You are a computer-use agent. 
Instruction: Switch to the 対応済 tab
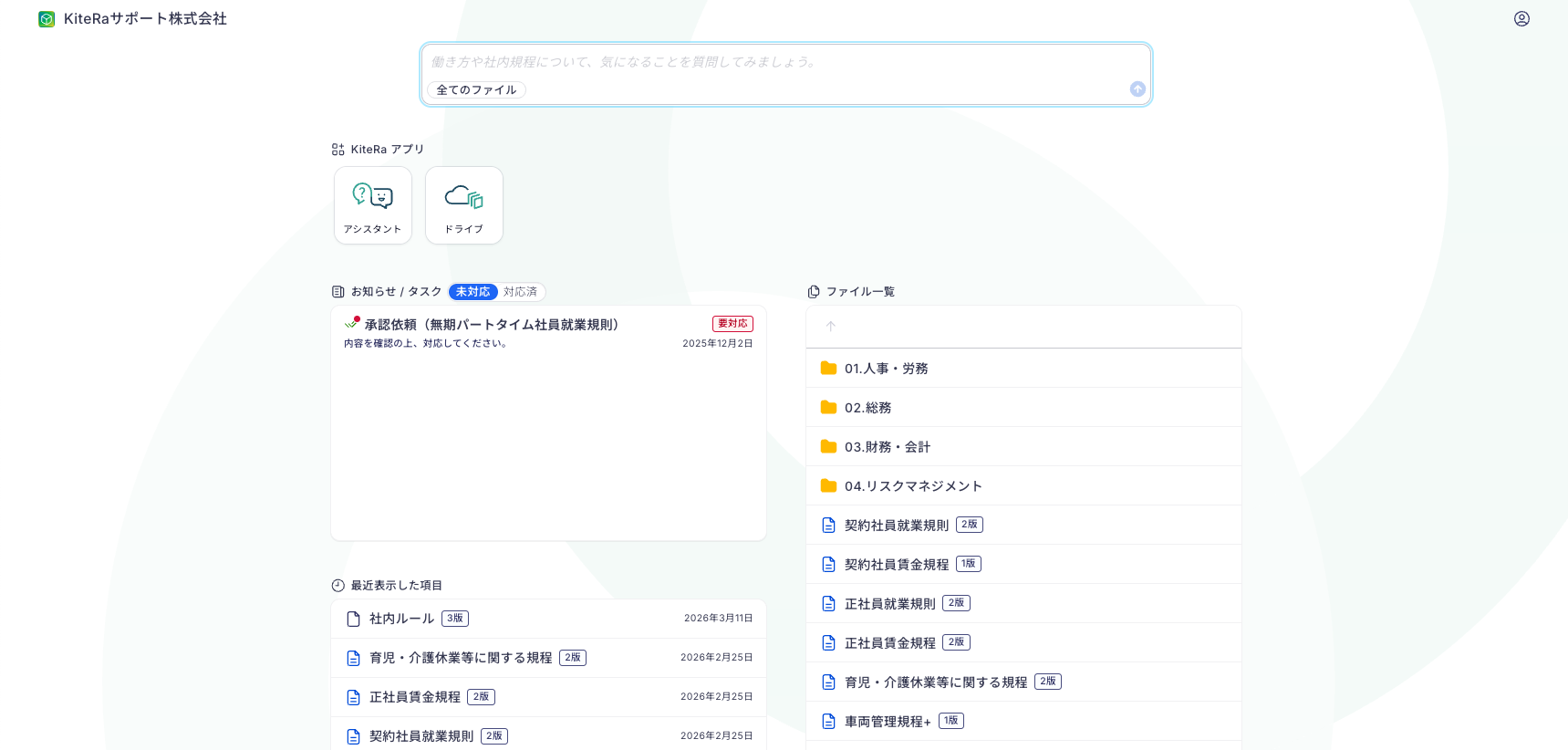pyautogui.click(x=520, y=292)
